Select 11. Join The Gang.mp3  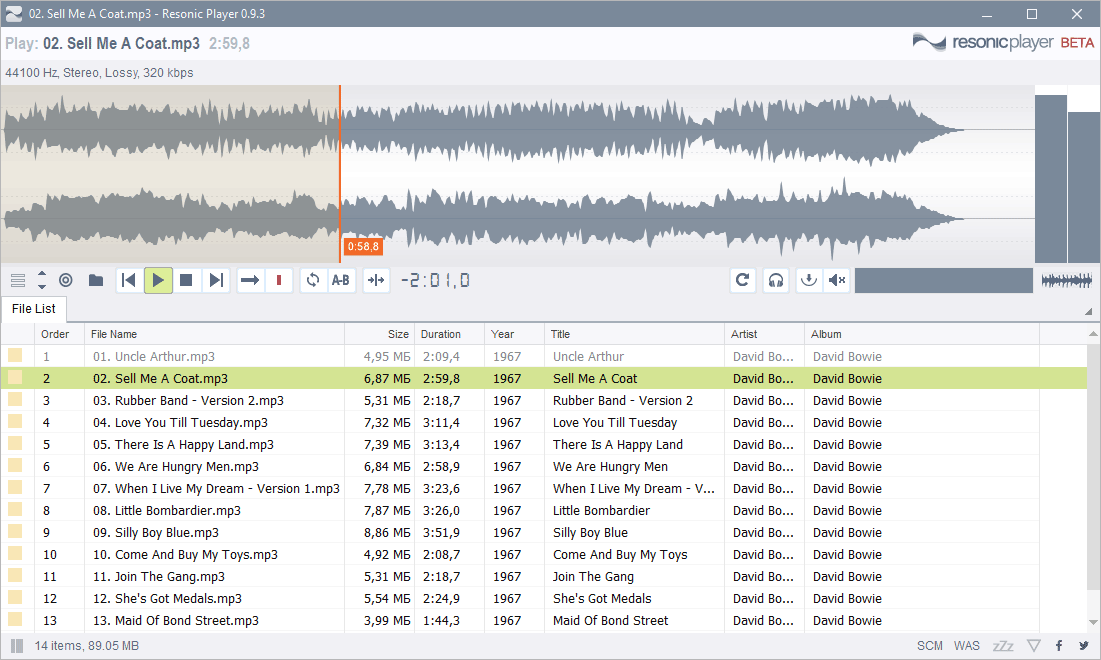(x=159, y=576)
